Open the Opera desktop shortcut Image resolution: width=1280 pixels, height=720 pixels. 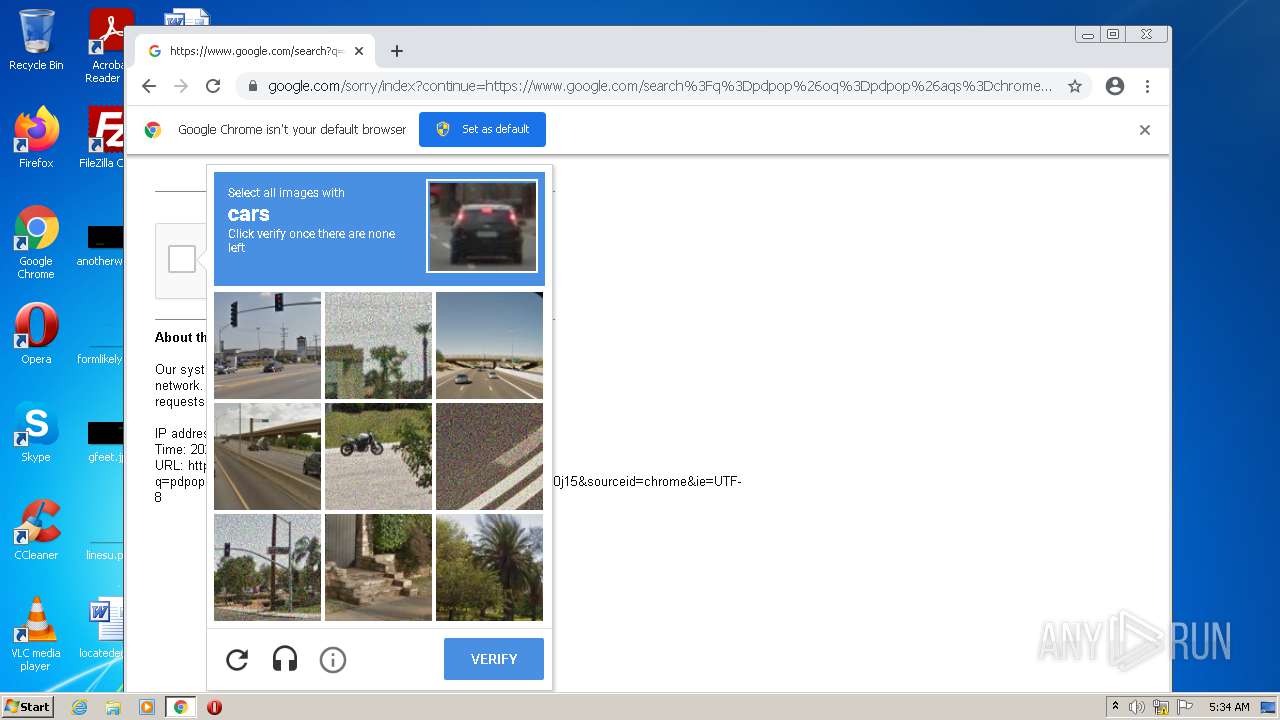[x=36, y=334]
